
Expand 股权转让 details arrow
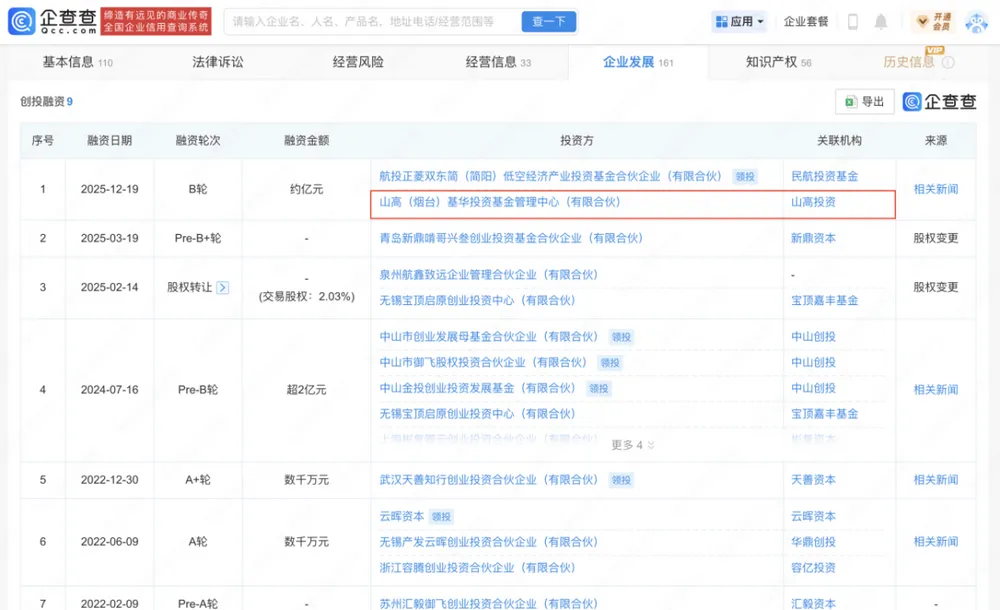(x=223, y=288)
